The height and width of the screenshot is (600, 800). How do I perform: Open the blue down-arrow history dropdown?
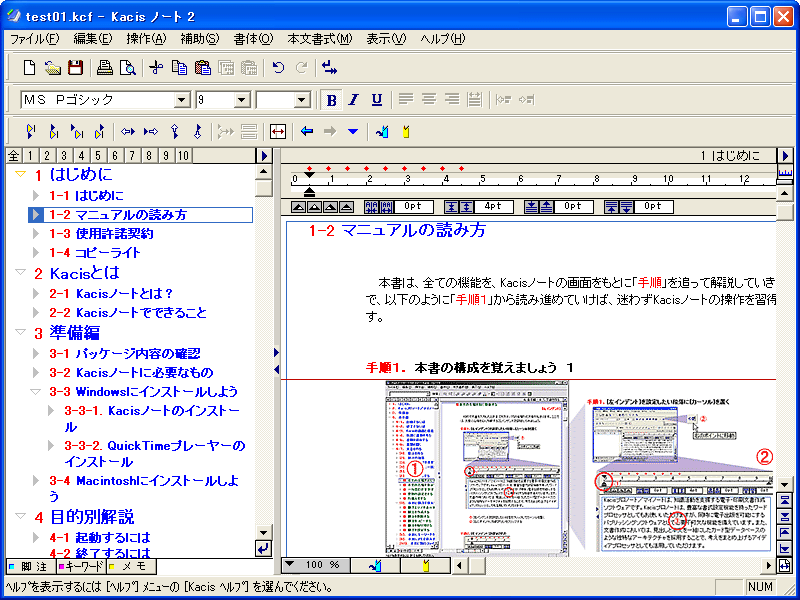tap(353, 132)
